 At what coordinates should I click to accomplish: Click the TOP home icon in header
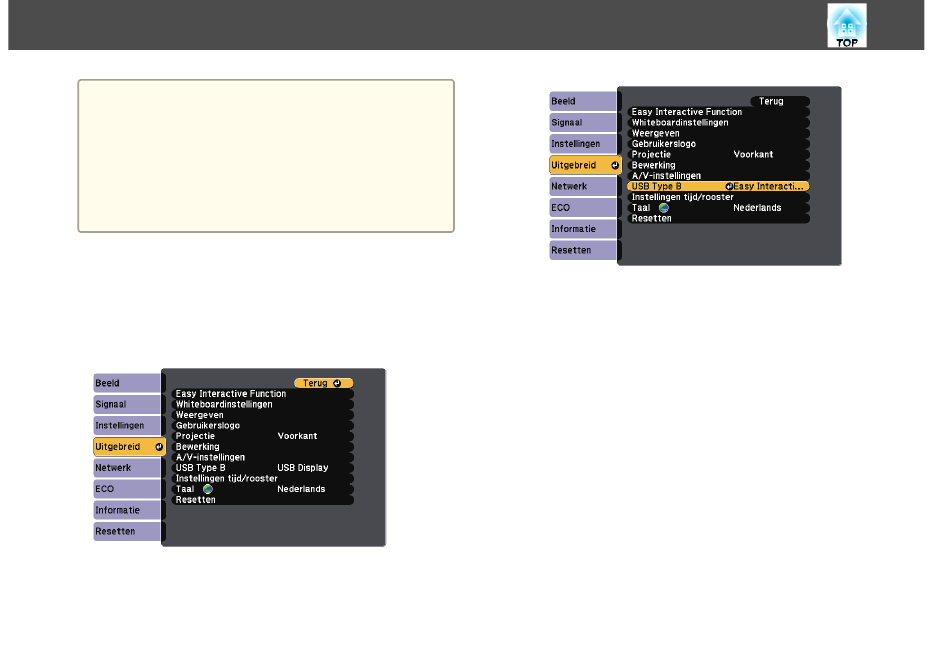[x=846, y=25]
